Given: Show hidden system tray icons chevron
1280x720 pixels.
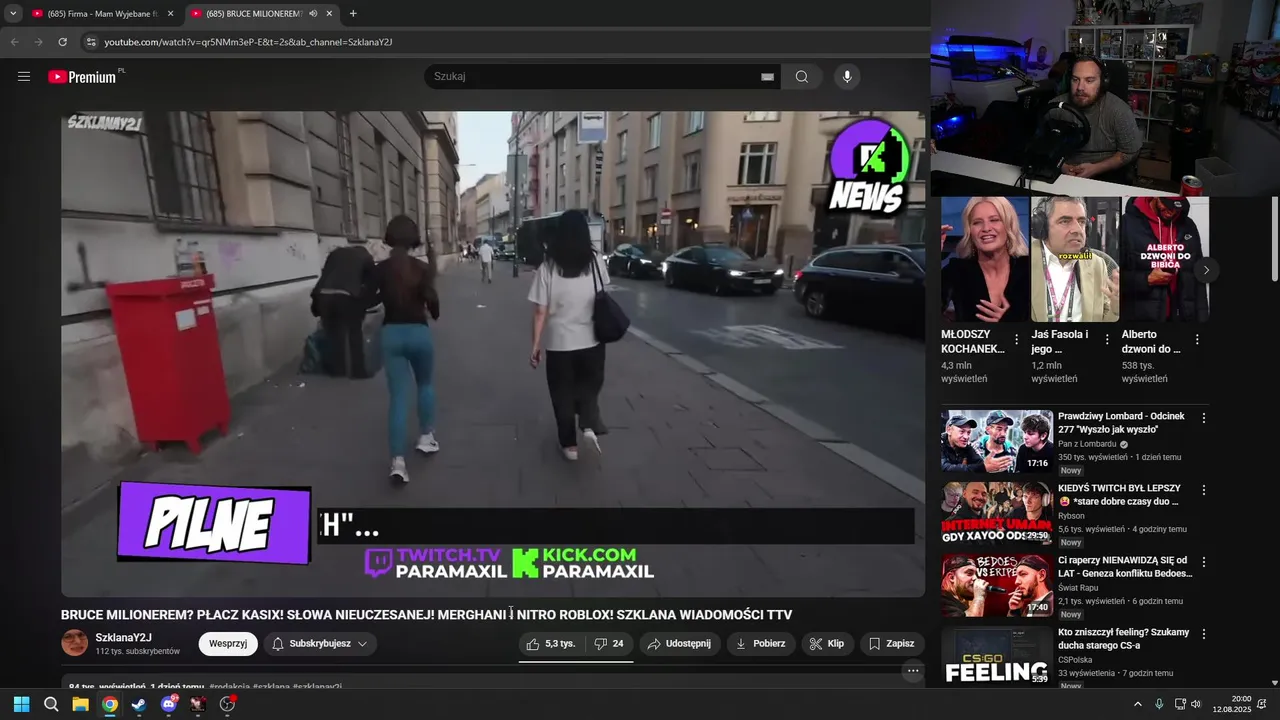Looking at the screenshot, I should 1137,704.
